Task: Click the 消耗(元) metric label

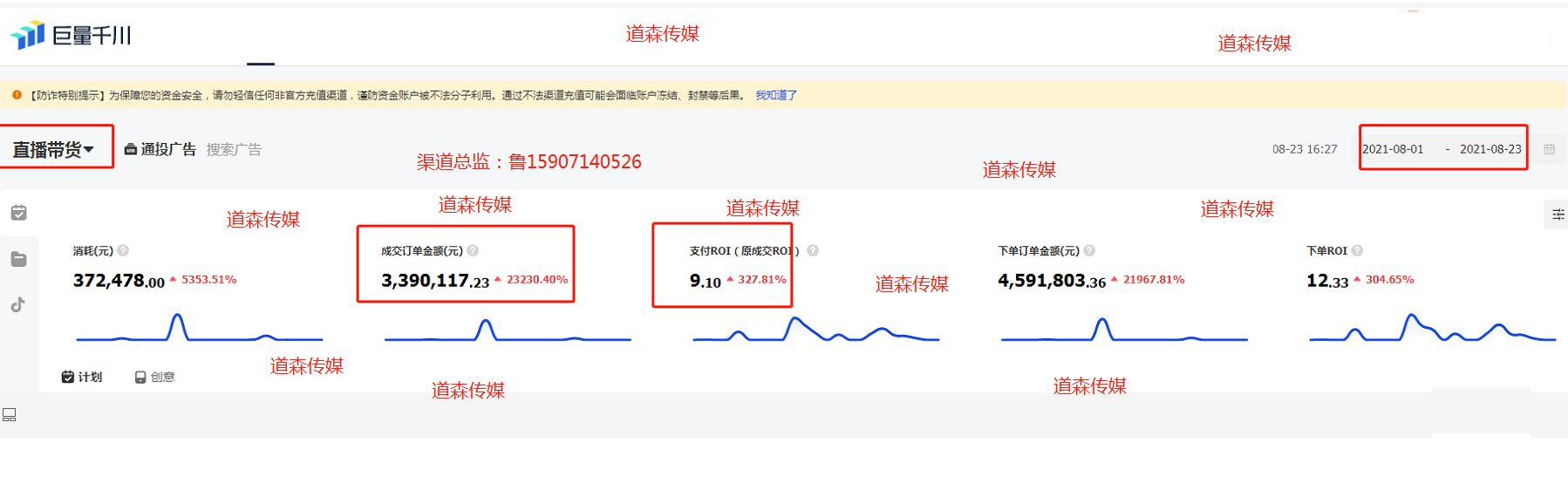Action: tap(93, 250)
